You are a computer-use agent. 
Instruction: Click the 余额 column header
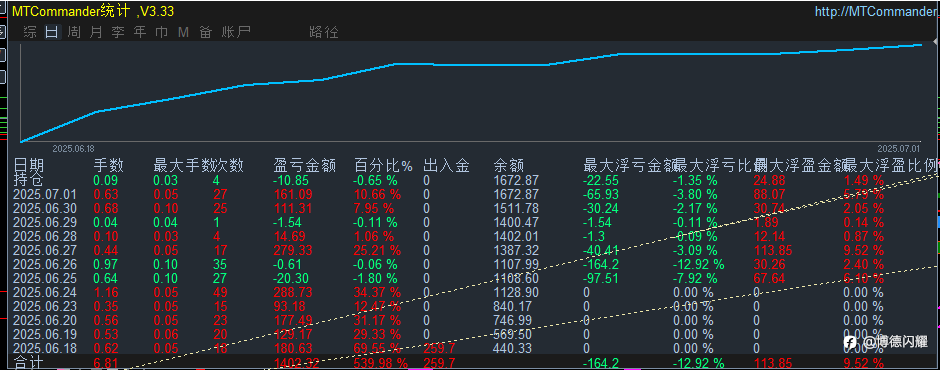pos(510,166)
